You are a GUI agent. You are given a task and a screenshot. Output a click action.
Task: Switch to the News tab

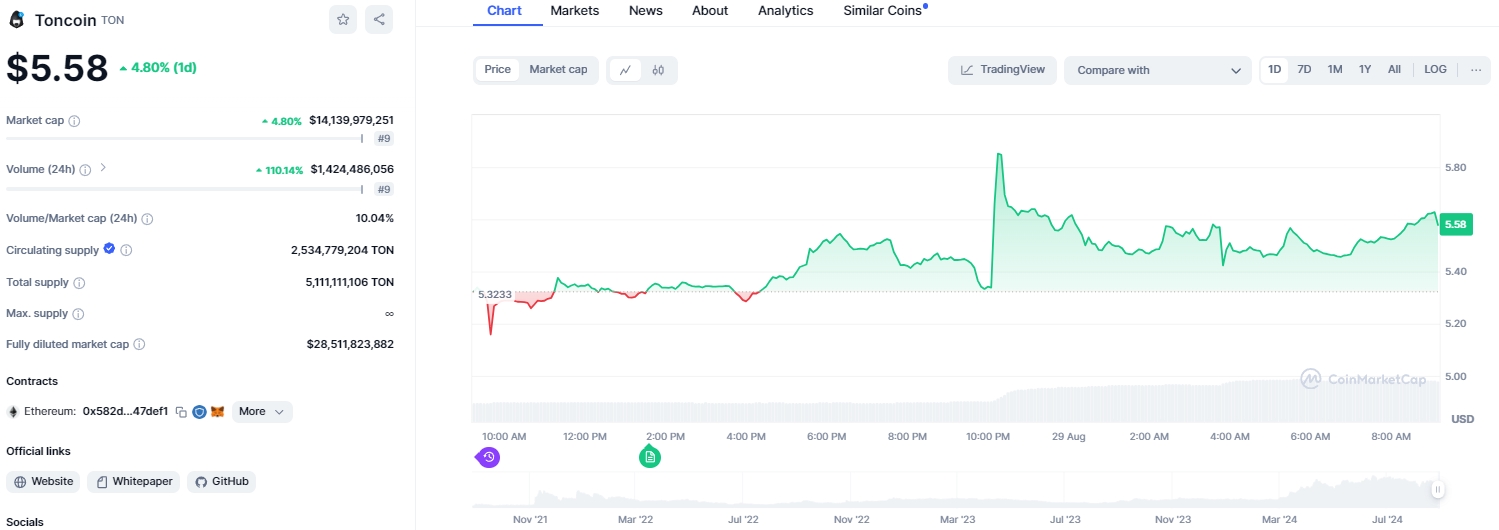point(646,11)
